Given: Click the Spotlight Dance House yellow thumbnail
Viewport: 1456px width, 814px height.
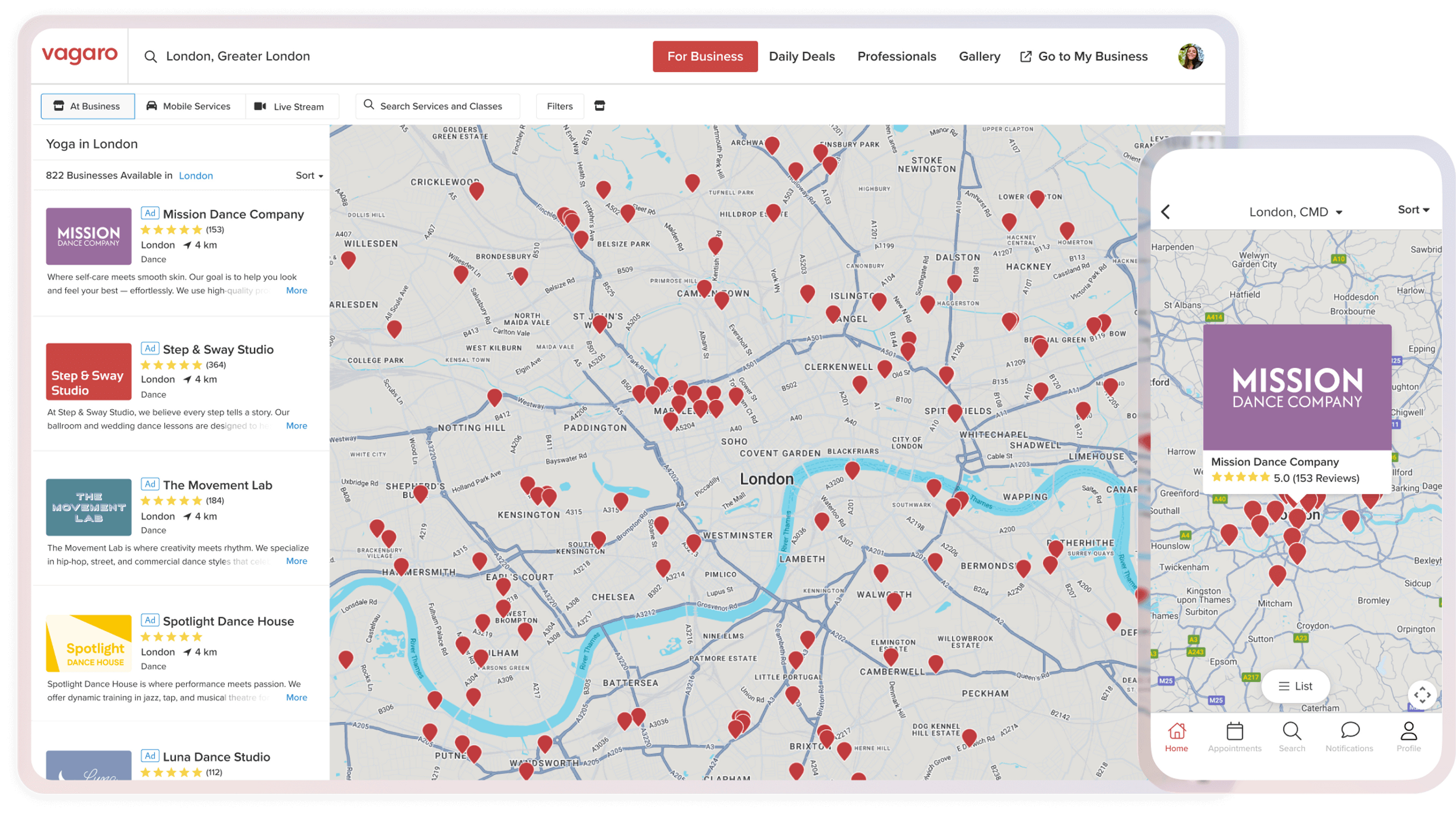Looking at the screenshot, I should [89, 643].
